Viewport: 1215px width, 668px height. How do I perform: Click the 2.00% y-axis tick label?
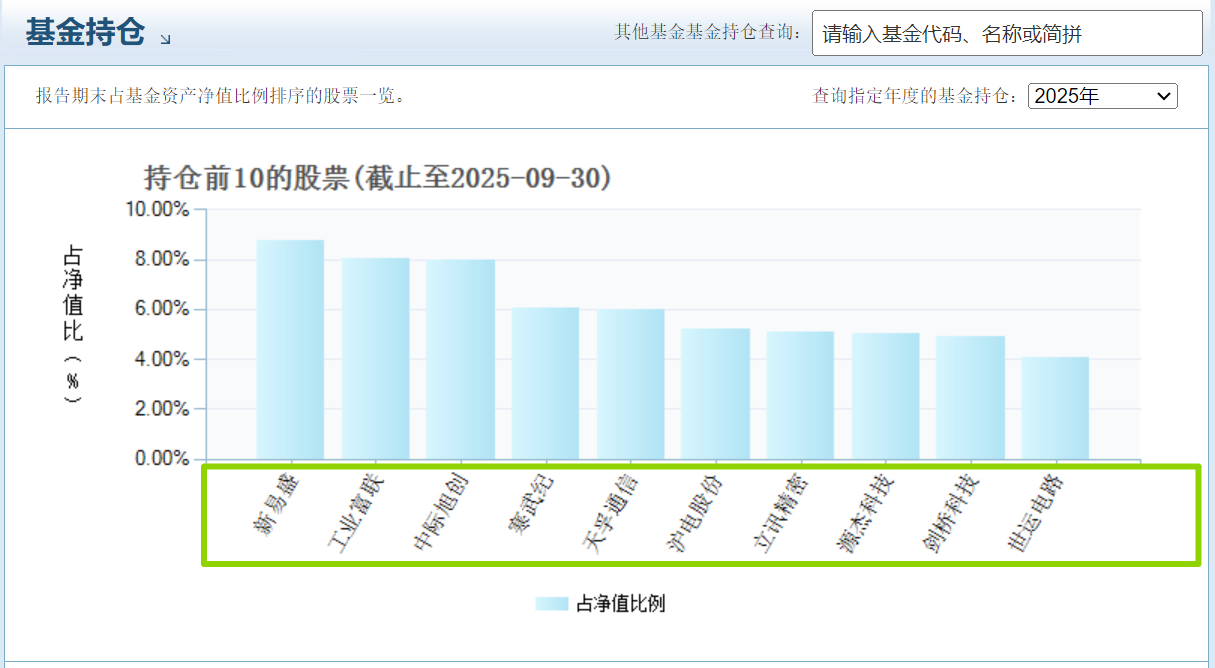(x=160, y=408)
